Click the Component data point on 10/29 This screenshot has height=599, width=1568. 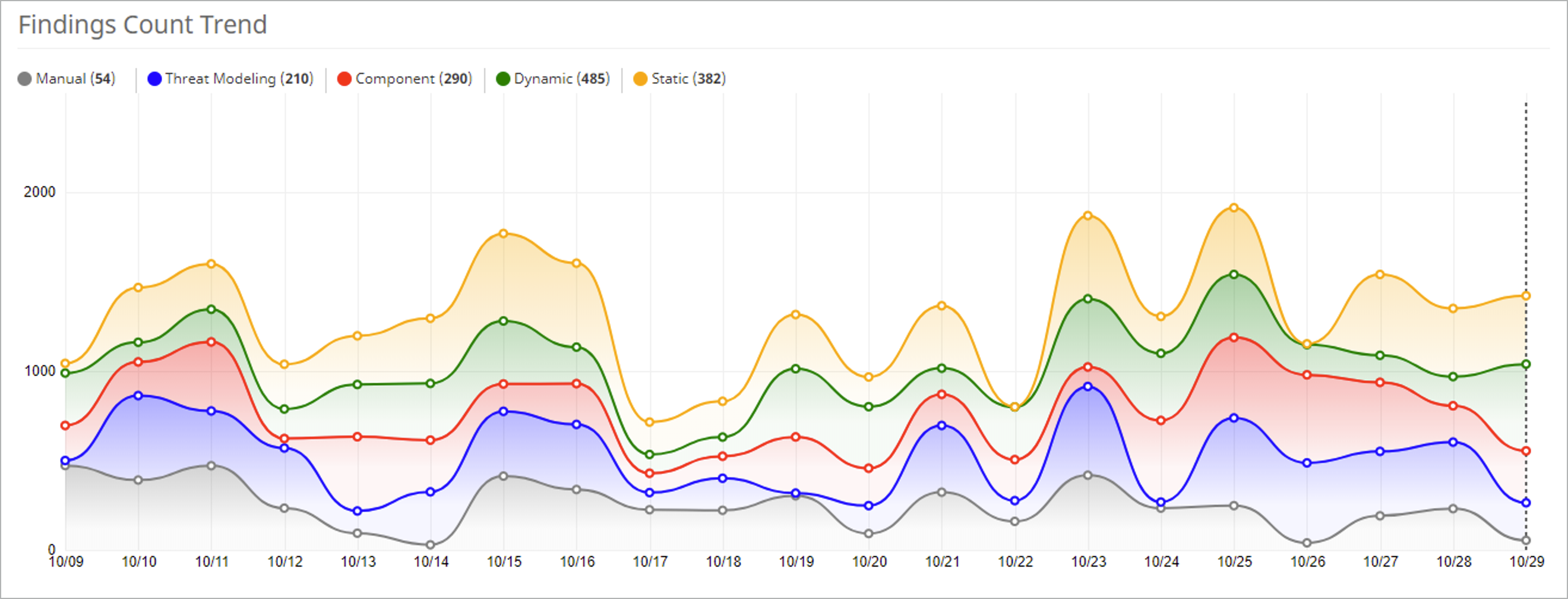point(1526,451)
